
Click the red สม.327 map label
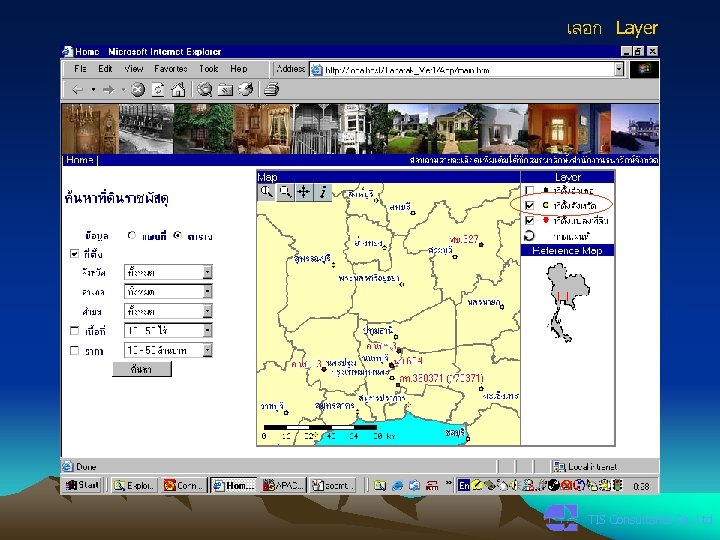point(465,239)
